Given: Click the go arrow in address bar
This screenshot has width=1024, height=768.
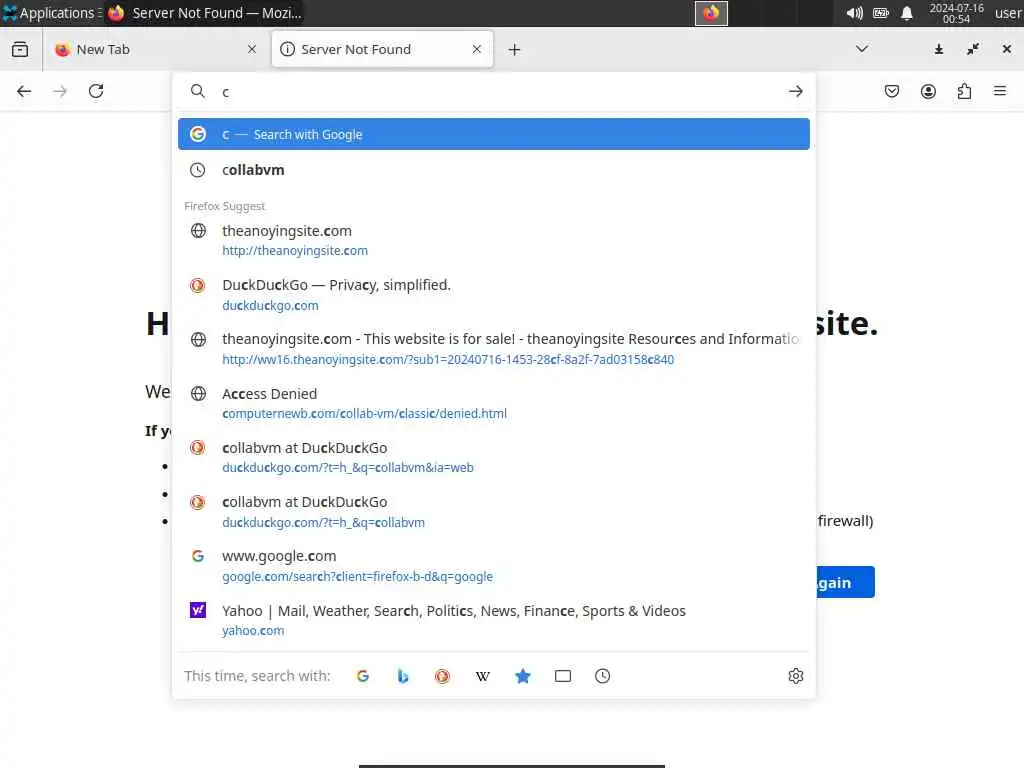Looking at the screenshot, I should coord(795,91).
